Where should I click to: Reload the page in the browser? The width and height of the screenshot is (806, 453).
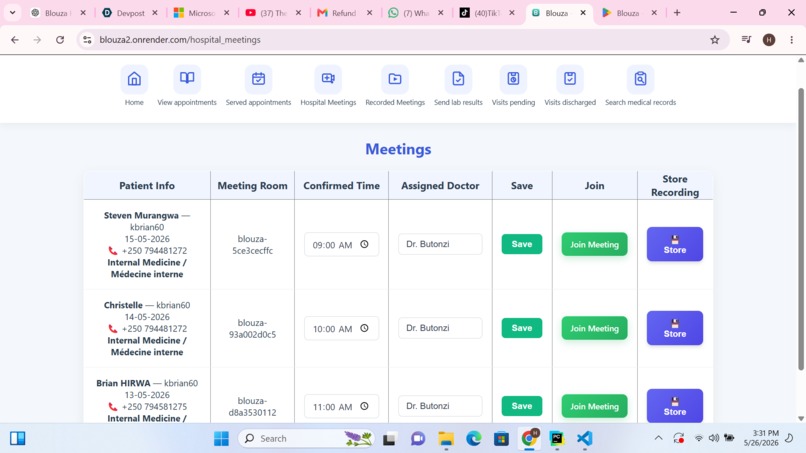coord(60,40)
